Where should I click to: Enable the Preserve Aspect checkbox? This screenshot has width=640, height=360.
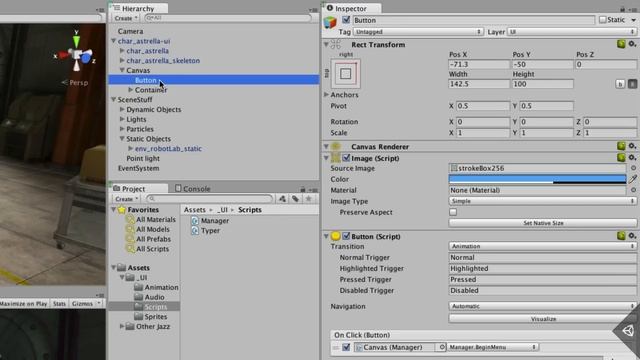(x=453, y=212)
